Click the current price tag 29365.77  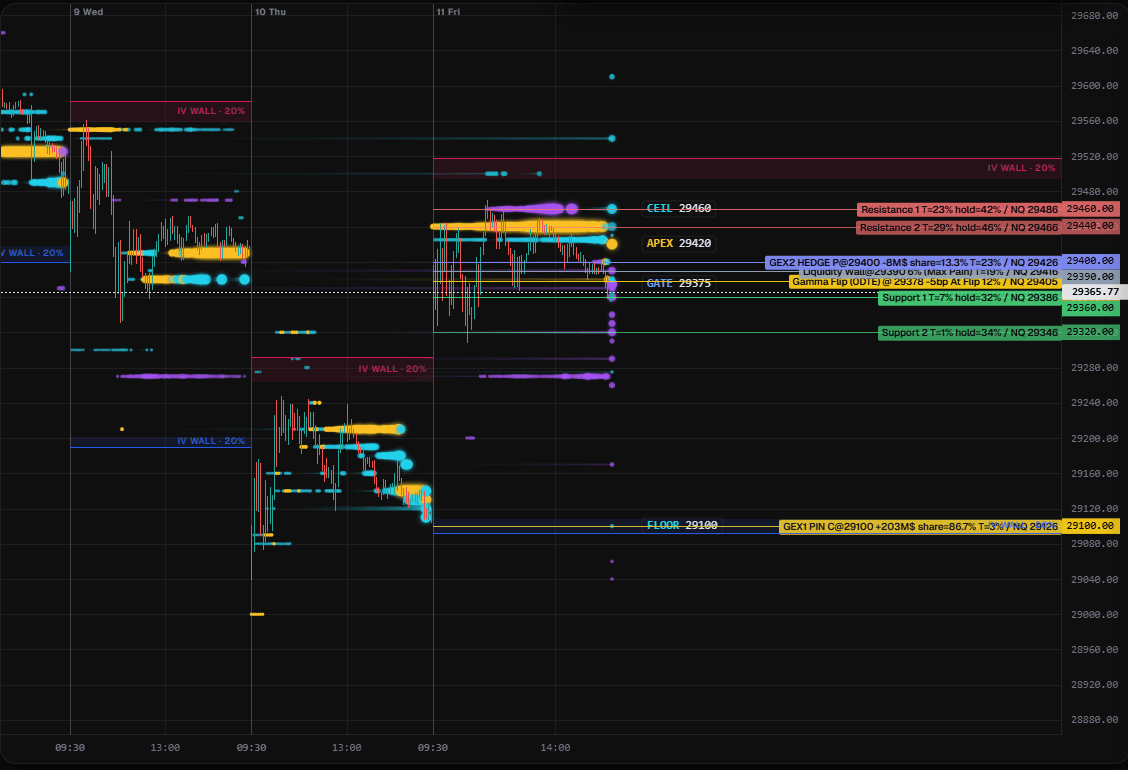(1095, 292)
